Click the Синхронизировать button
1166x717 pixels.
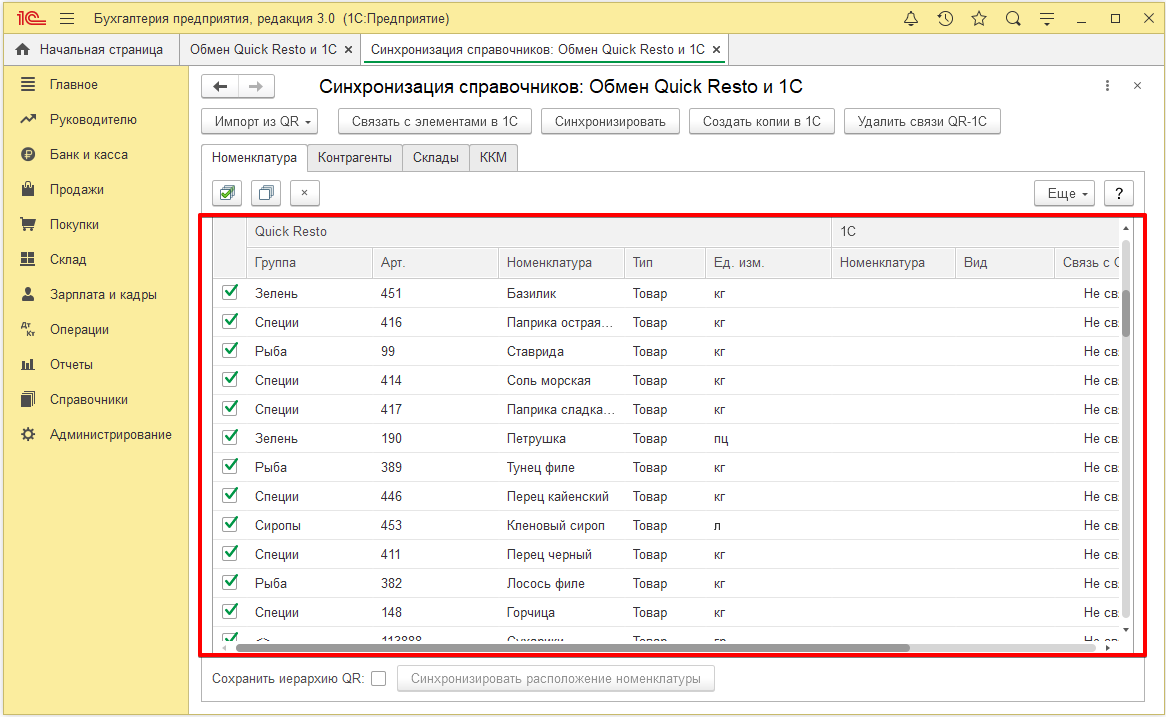coord(611,121)
